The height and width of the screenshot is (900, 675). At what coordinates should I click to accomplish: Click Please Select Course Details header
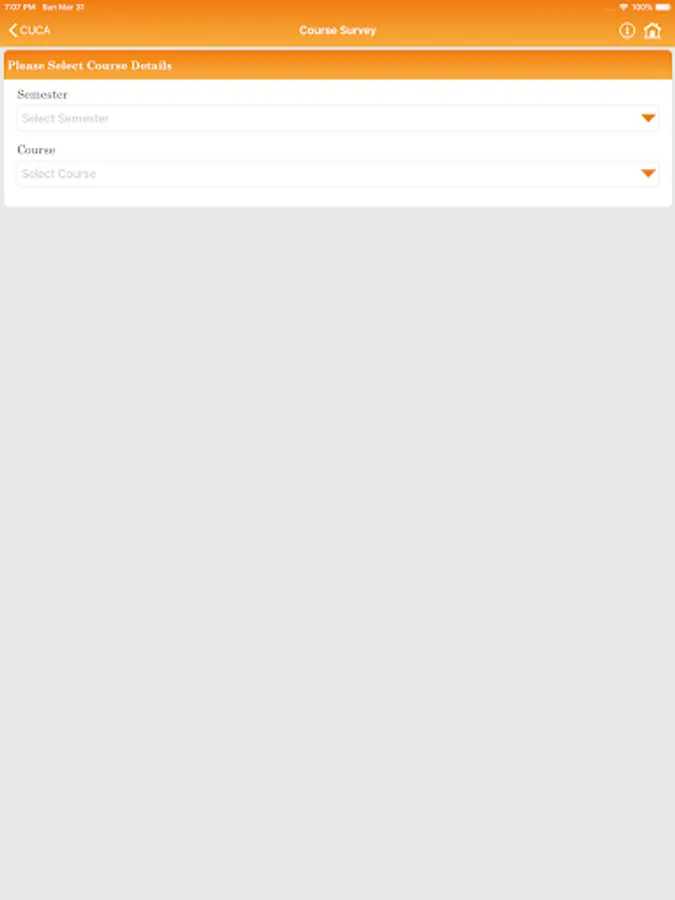(x=90, y=65)
